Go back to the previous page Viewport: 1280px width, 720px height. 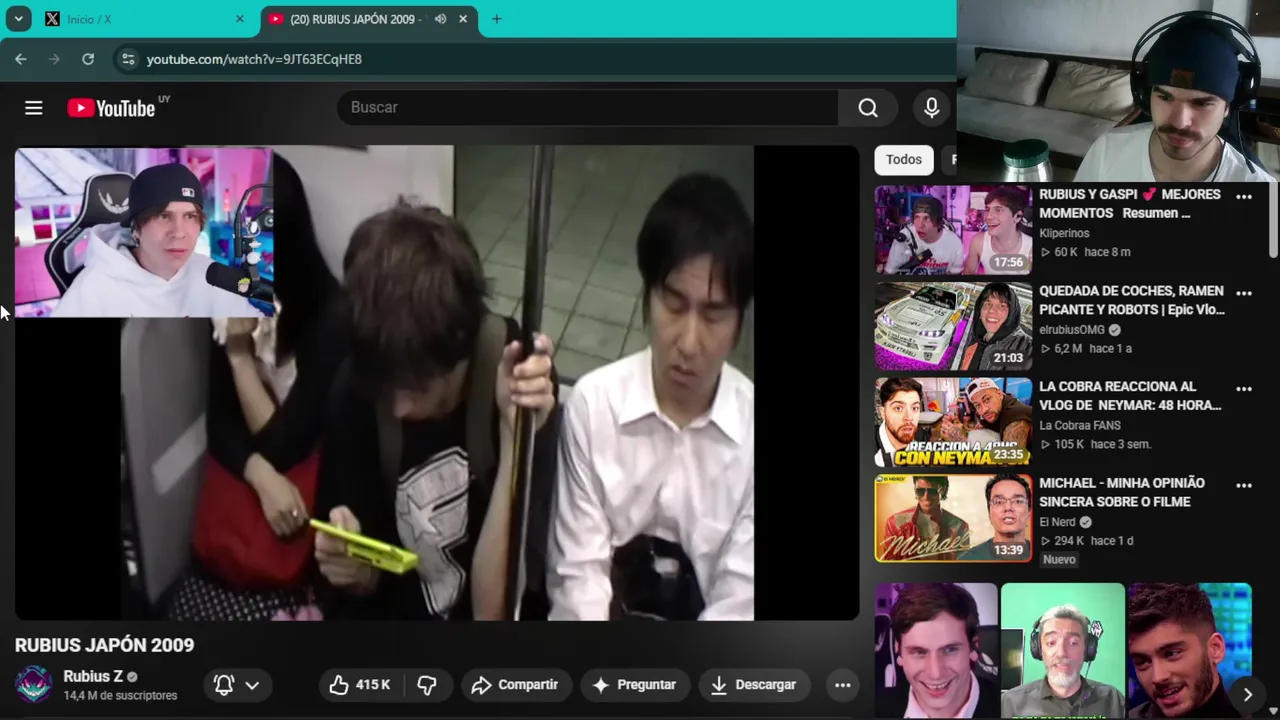(x=21, y=59)
